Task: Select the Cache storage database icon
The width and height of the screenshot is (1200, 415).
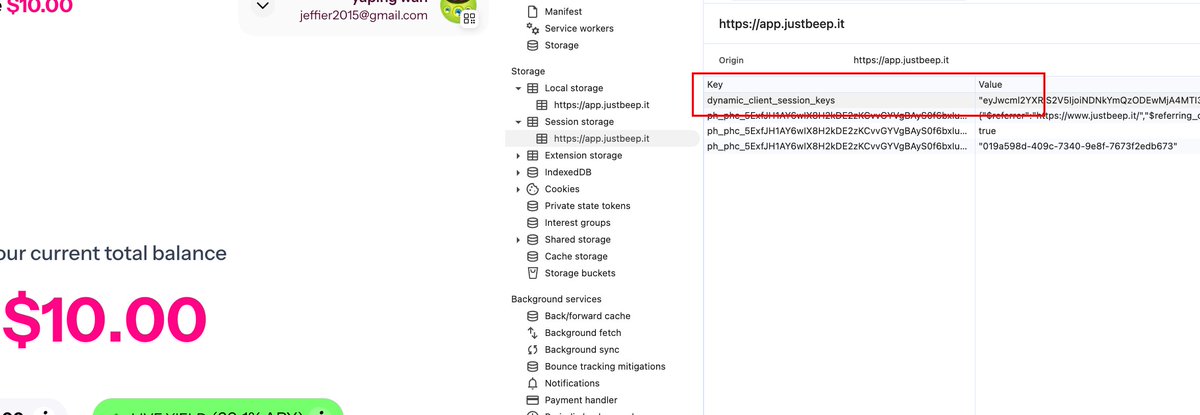Action: pos(533,257)
